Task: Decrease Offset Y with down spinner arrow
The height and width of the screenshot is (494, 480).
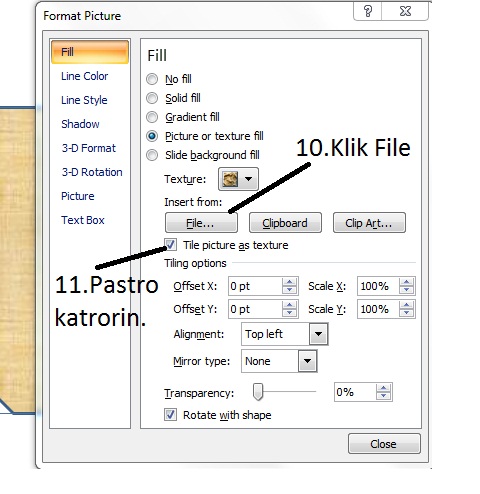Action: [289, 313]
